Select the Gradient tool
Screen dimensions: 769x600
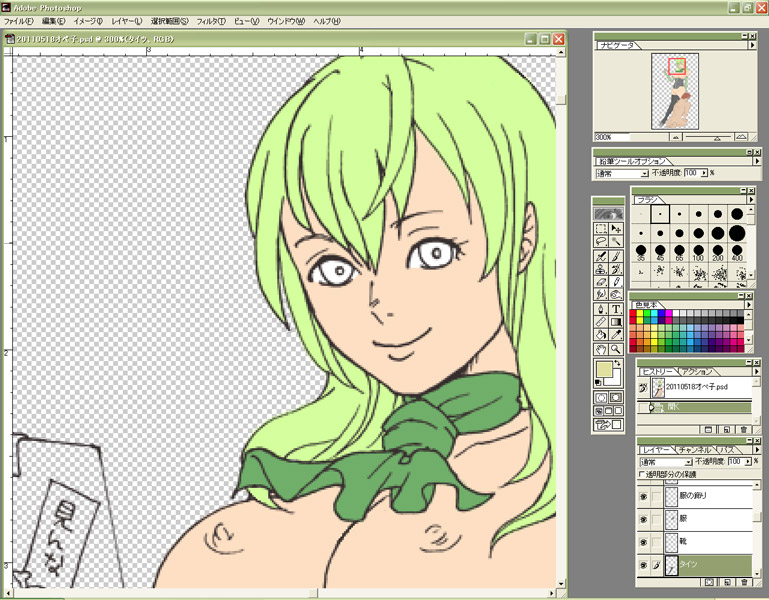[616, 322]
